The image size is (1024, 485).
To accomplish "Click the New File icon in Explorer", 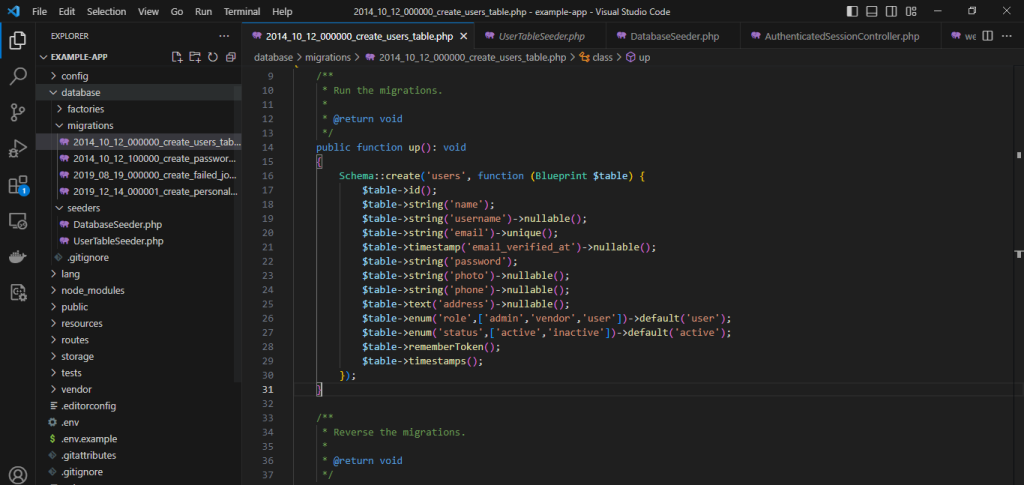I will click(x=177, y=57).
